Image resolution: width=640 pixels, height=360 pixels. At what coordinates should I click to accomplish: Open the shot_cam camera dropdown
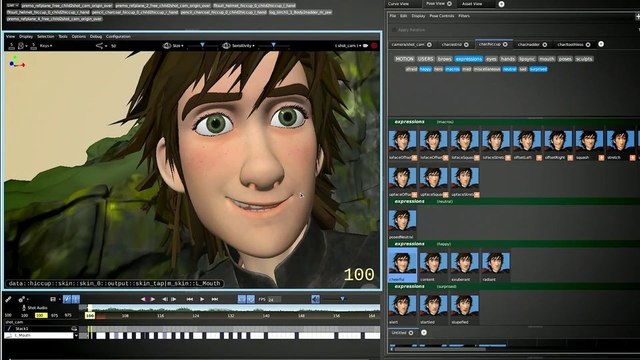(348, 46)
